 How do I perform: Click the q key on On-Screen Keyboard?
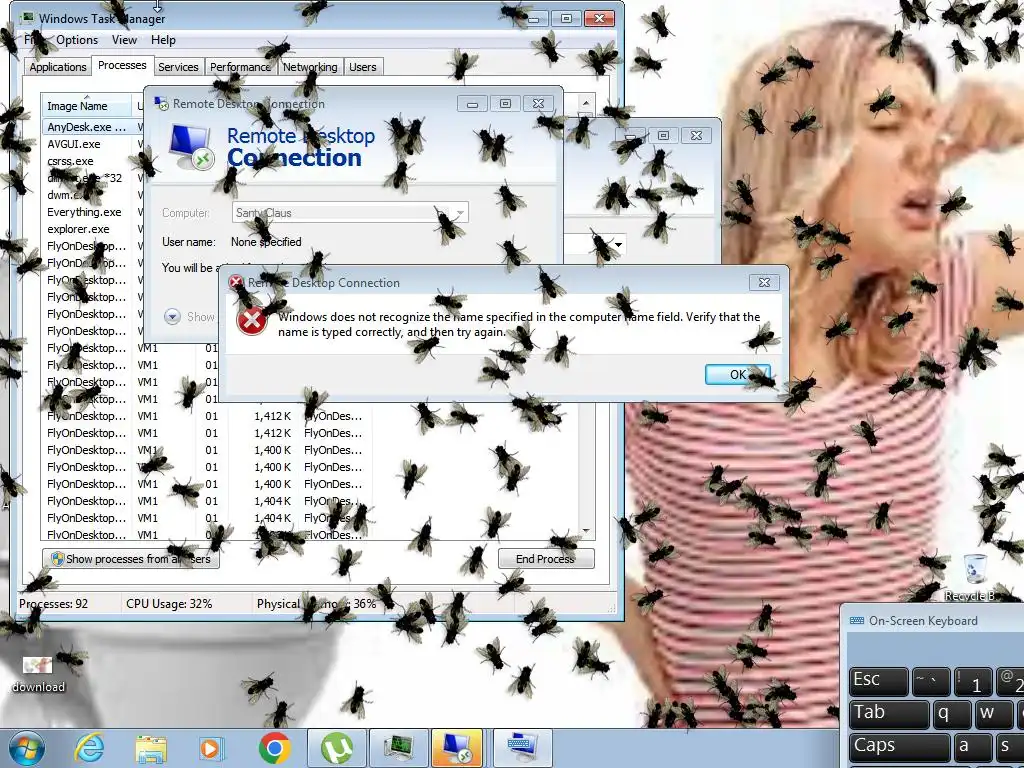coord(952,714)
